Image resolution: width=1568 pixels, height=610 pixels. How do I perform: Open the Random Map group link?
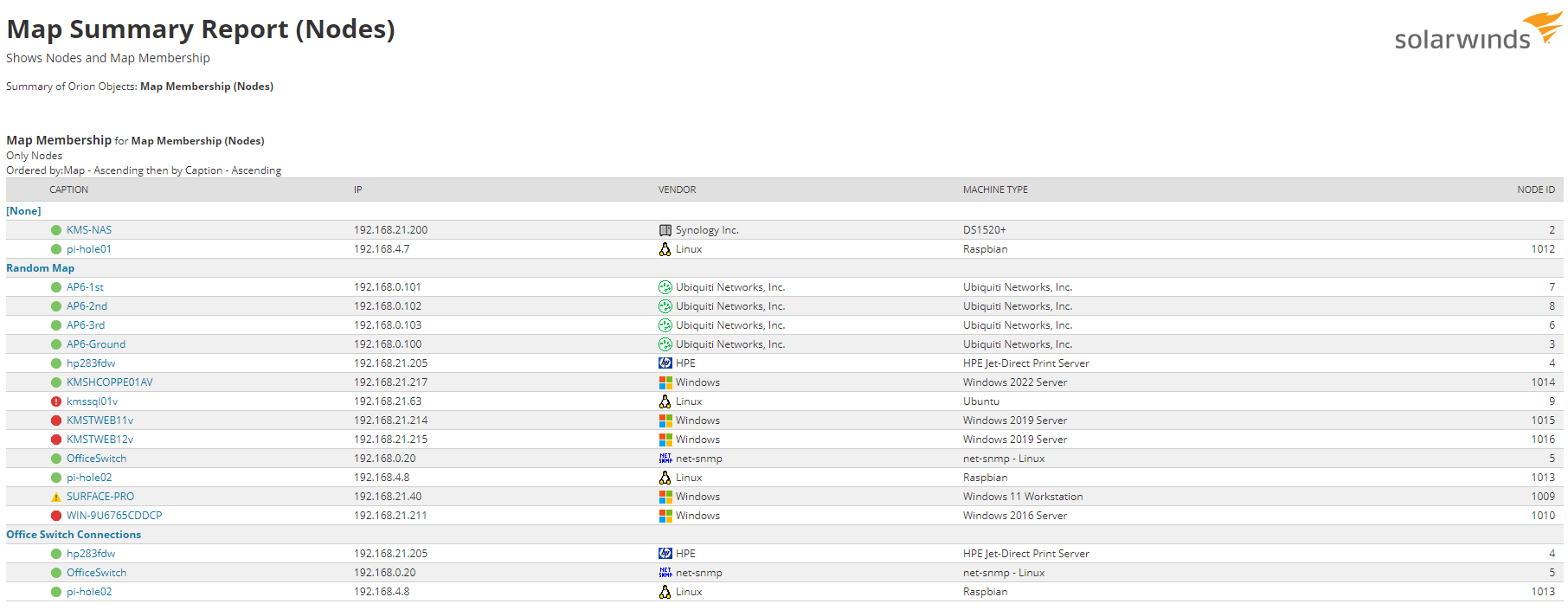[40, 268]
